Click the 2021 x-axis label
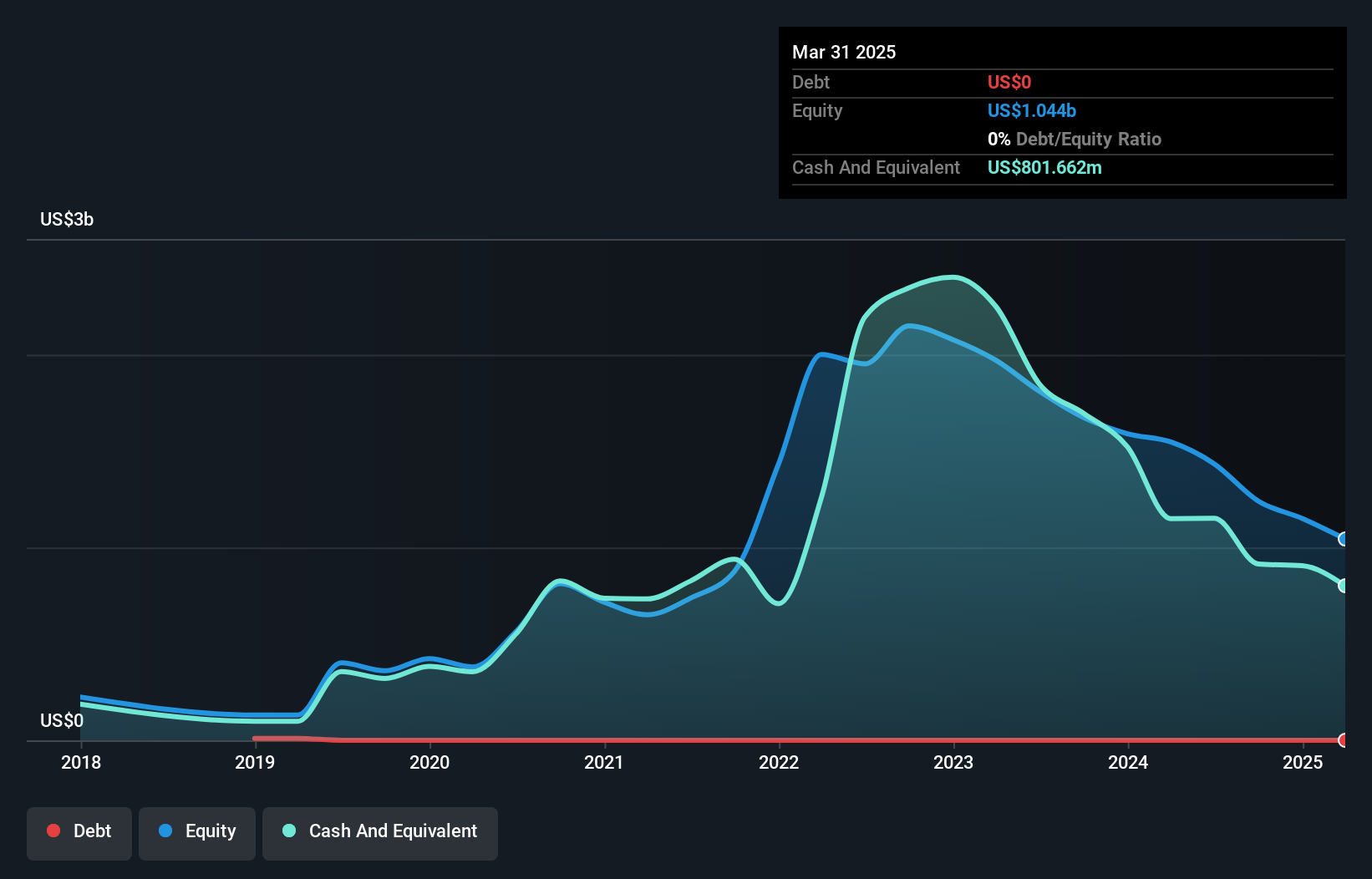The width and height of the screenshot is (1372, 879). click(x=604, y=762)
